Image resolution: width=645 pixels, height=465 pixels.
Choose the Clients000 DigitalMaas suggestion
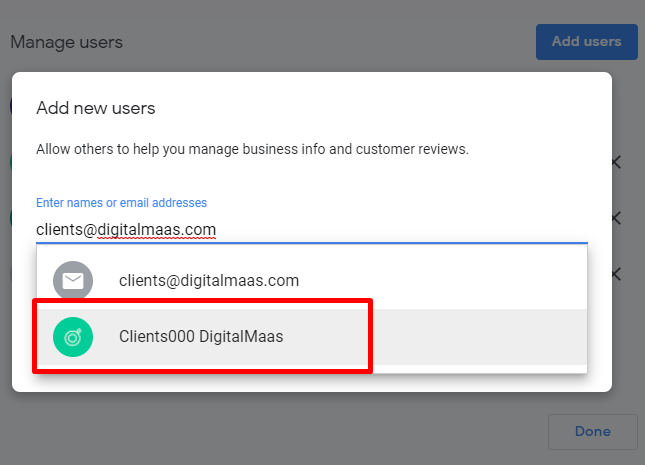(311, 337)
